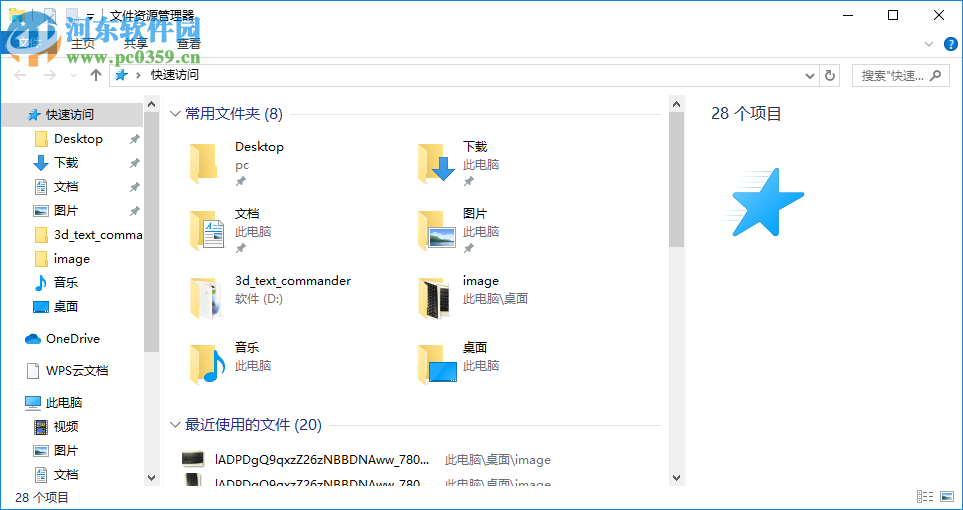Collapse the 常用文件夹 (8) group
Image resolution: width=963 pixels, height=510 pixels.
[x=175, y=114]
